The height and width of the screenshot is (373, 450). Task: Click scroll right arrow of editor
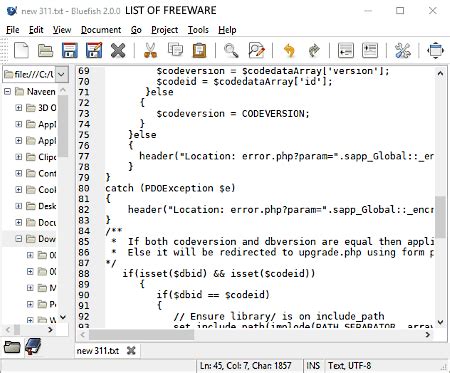[428, 334]
